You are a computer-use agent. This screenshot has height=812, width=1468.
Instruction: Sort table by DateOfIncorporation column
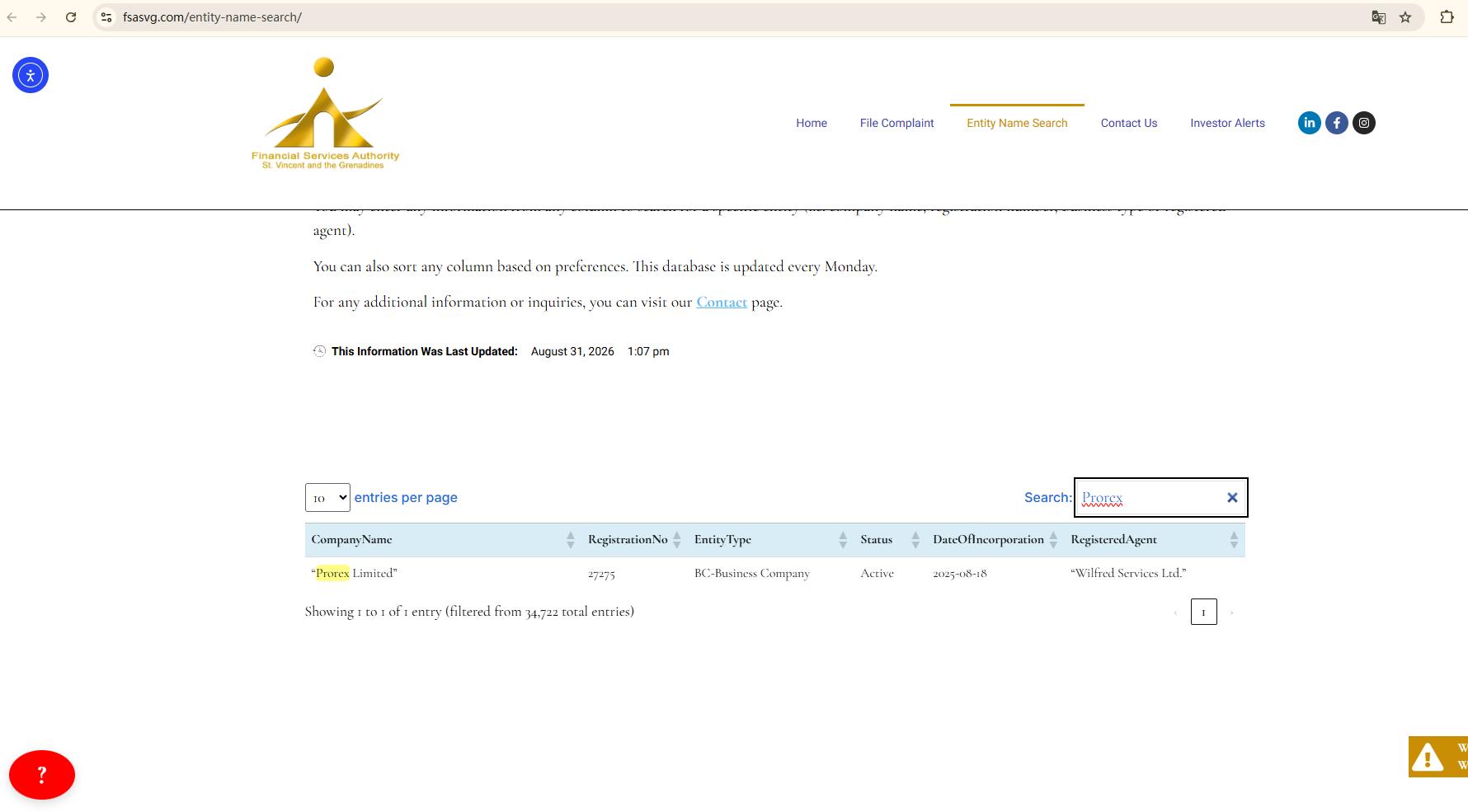point(995,540)
